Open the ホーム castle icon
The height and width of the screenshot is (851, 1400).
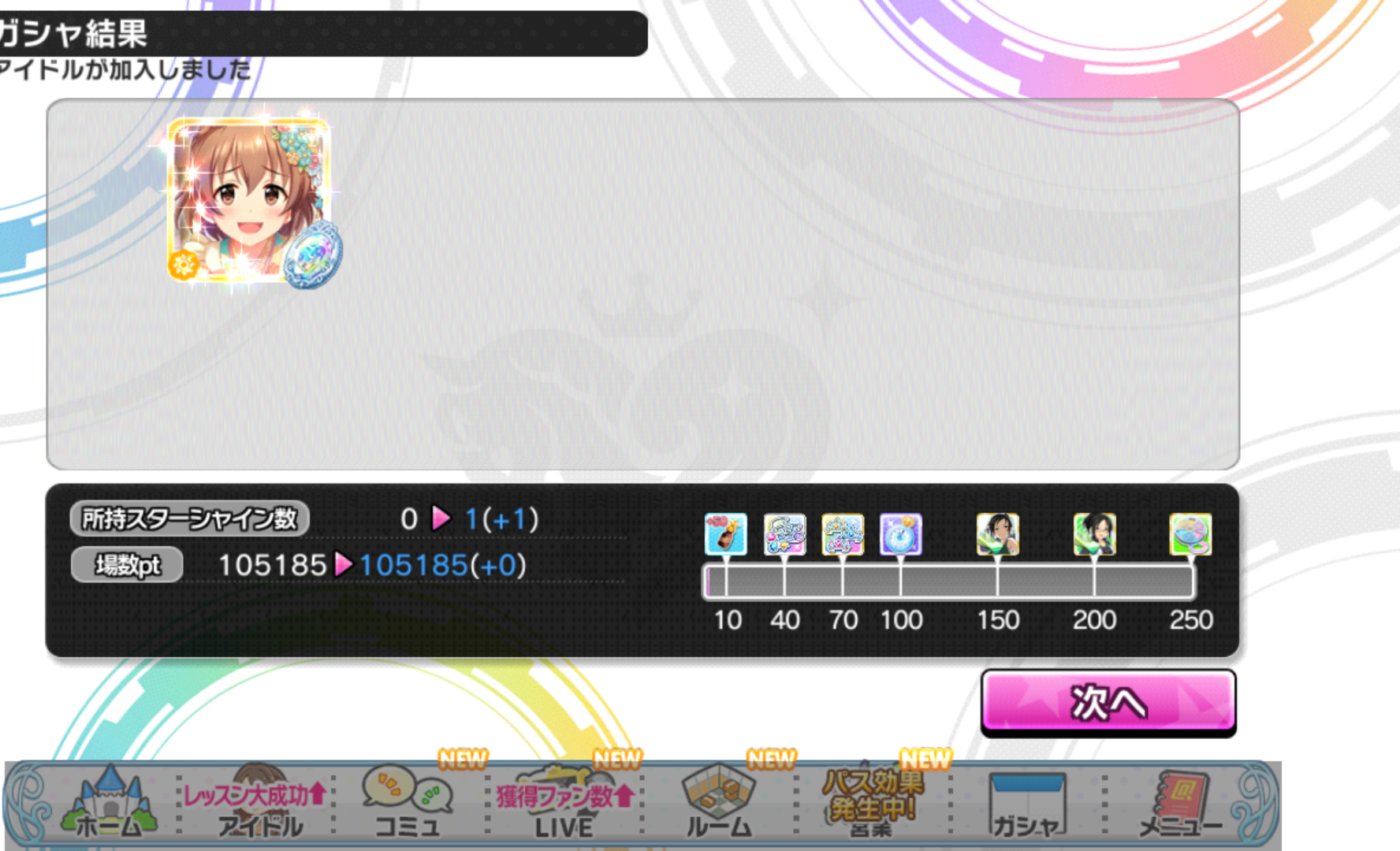[109, 802]
